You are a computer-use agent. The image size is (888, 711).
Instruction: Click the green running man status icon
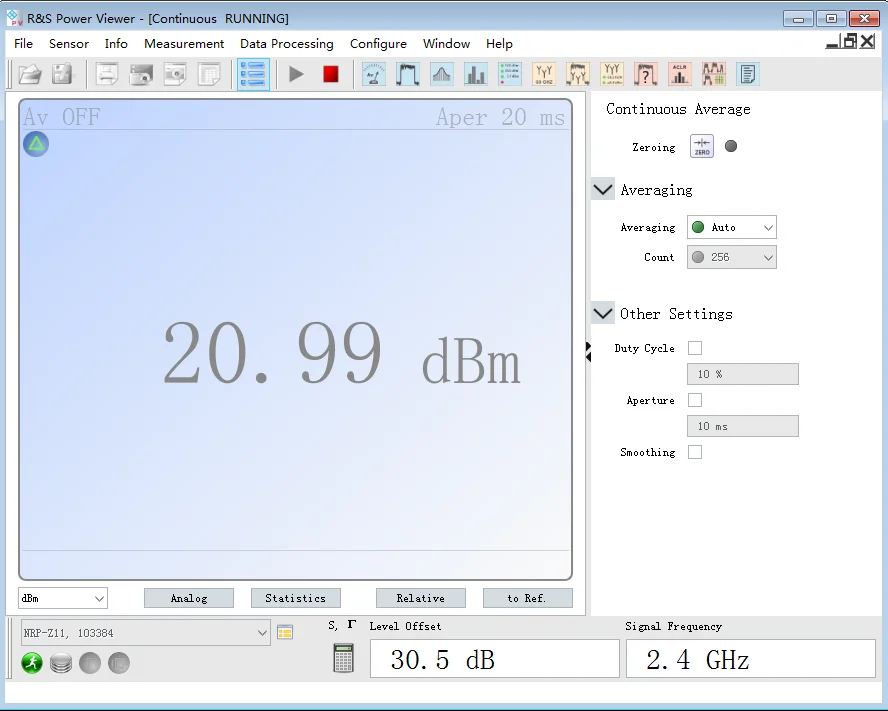(32, 662)
